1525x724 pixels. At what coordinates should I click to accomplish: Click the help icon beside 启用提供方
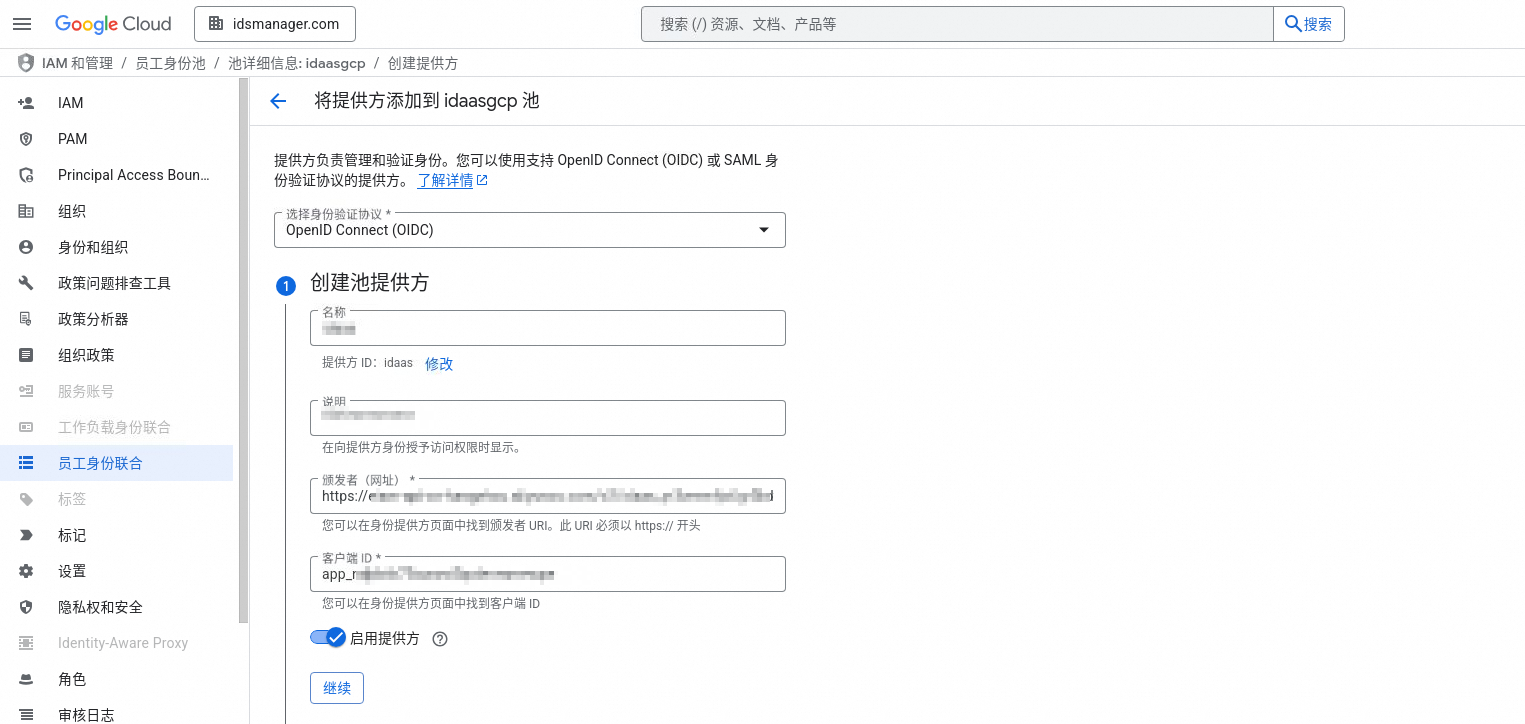(440, 639)
